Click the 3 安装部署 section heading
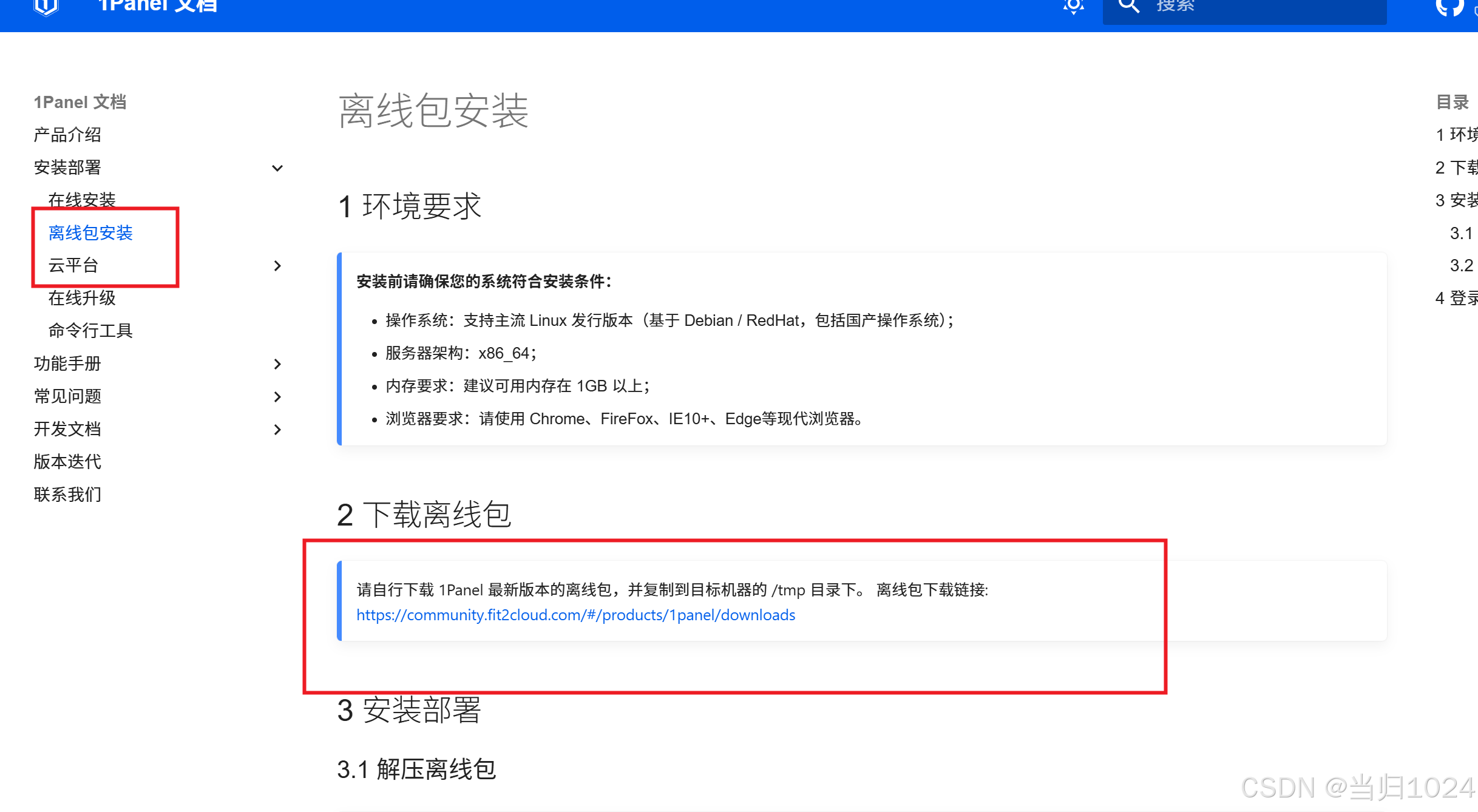Screen dimensions: 1478x812 tap(410, 710)
